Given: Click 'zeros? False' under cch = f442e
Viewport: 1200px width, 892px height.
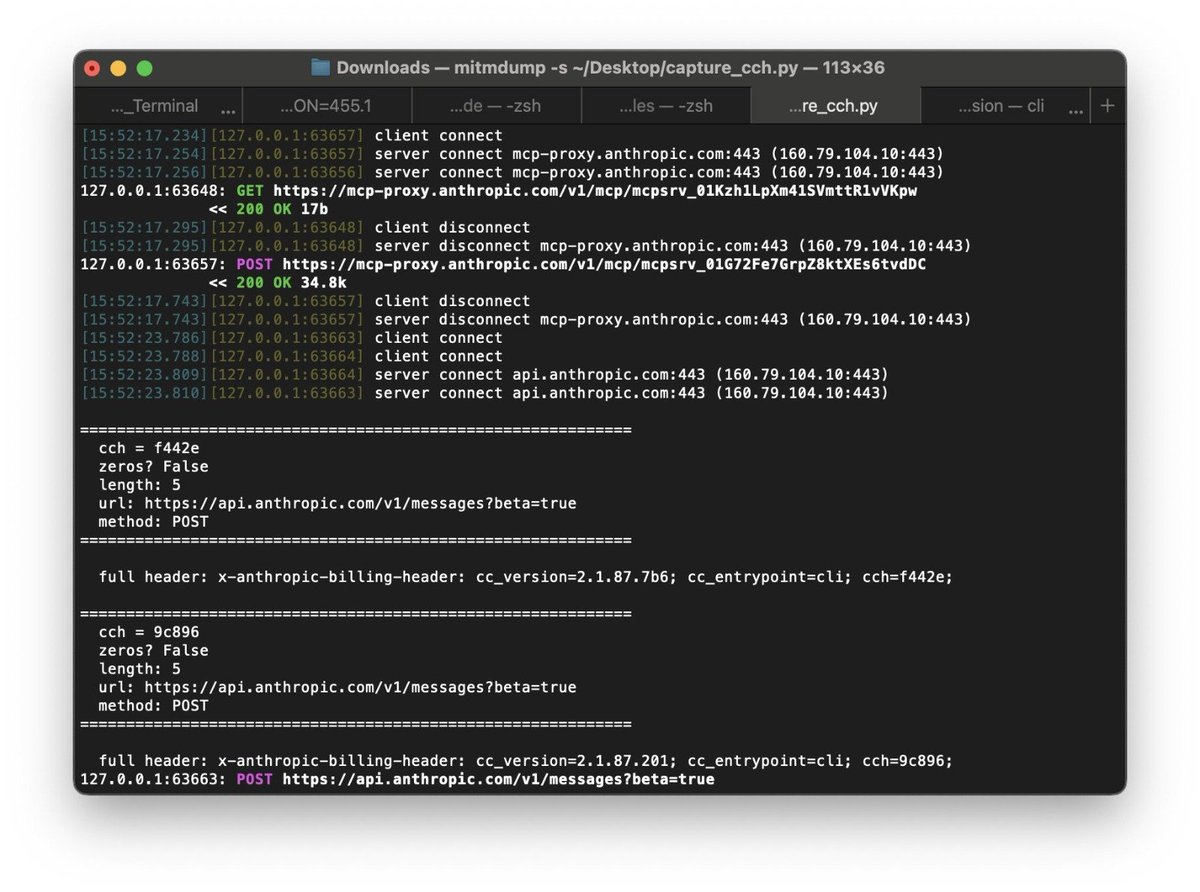Looking at the screenshot, I should (153, 466).
